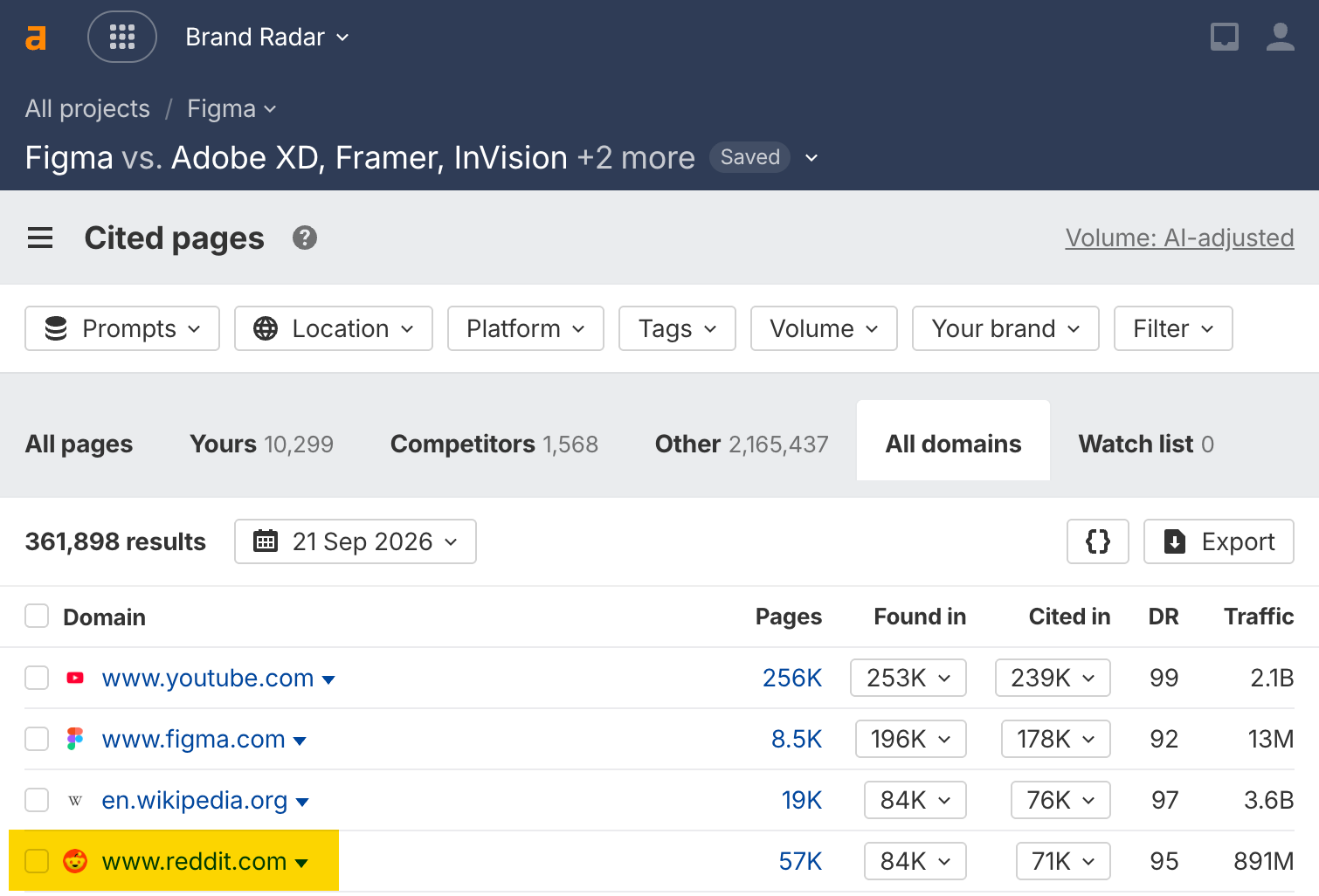This screenshot has width=1319, height=896.
Task: Open the apps grid menu
Action: pyautogui.click(x=122, y=37)
